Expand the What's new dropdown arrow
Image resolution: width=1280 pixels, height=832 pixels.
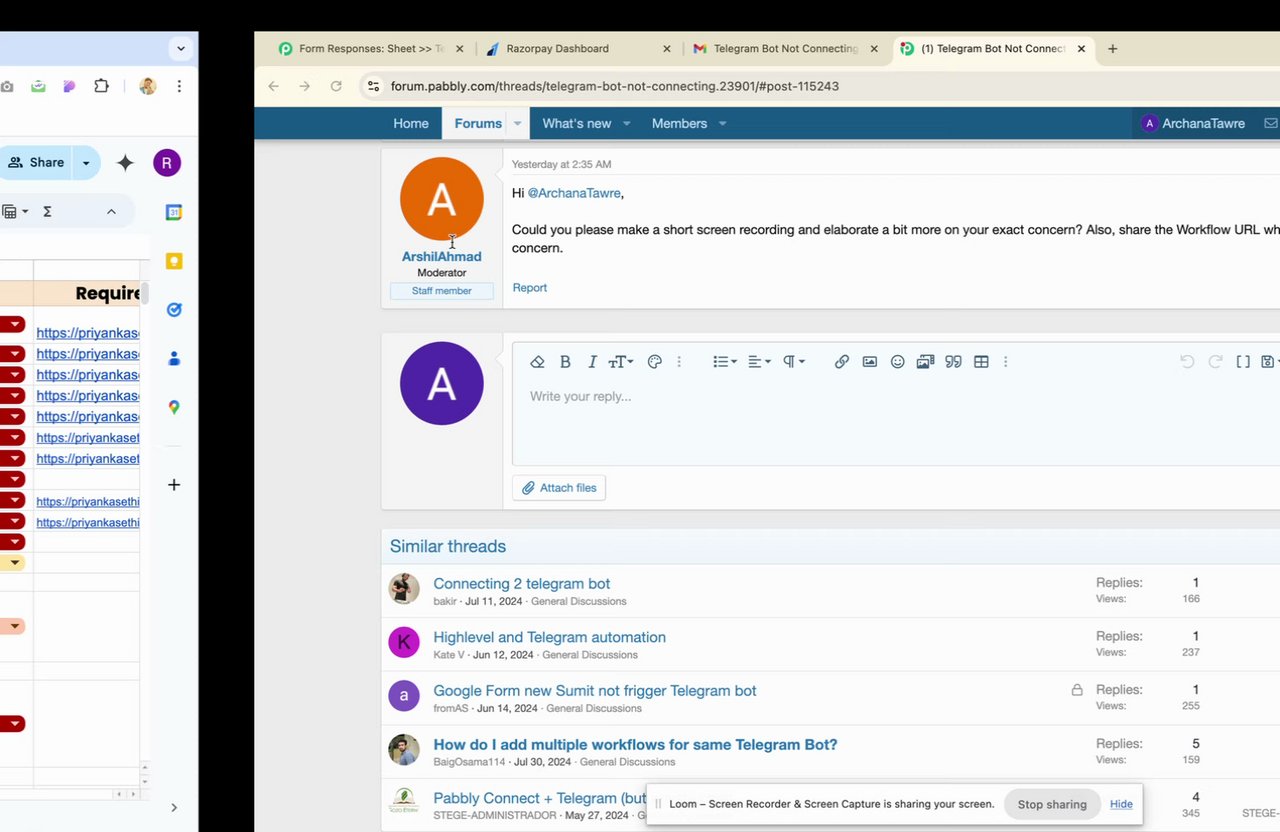(x=627, y=123)
